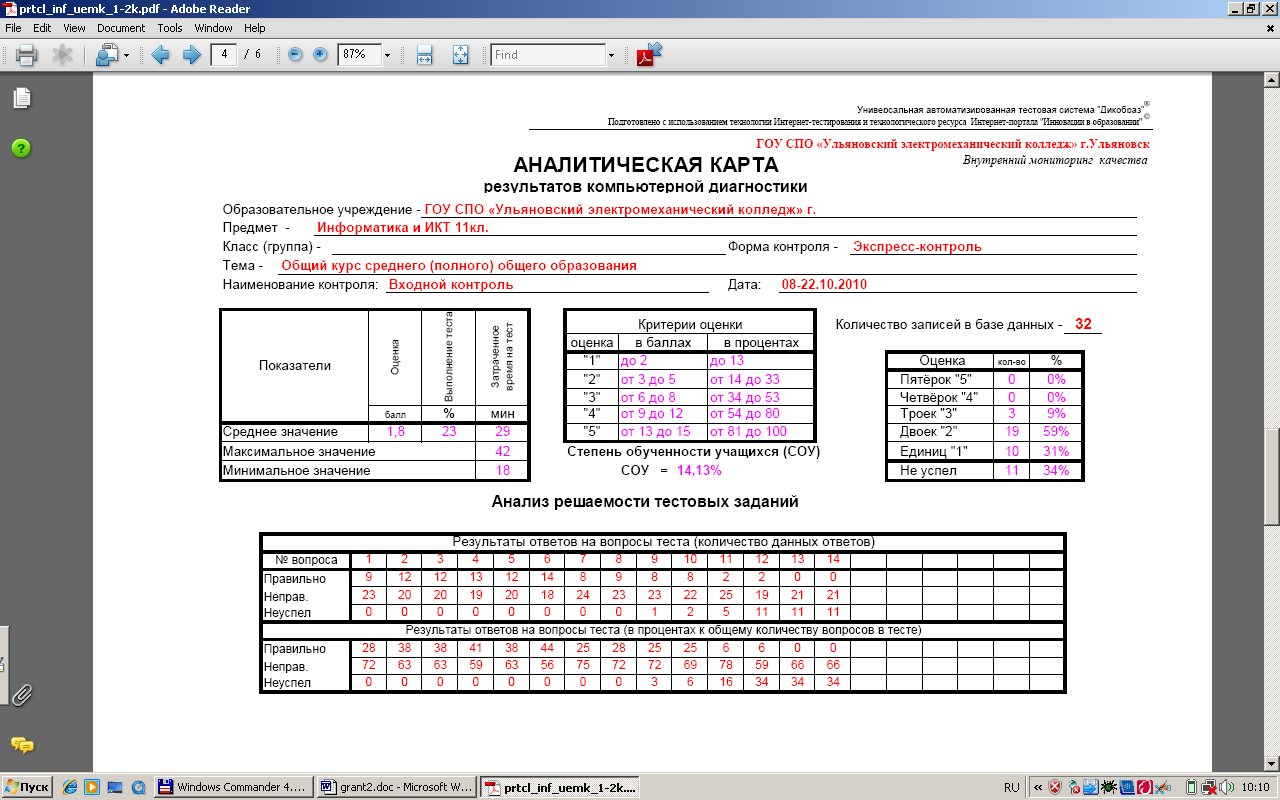The width and height of the screenshot is (1280, 800).
Task: Click the Показатели table header cell
Action: (x=294, y=365)
